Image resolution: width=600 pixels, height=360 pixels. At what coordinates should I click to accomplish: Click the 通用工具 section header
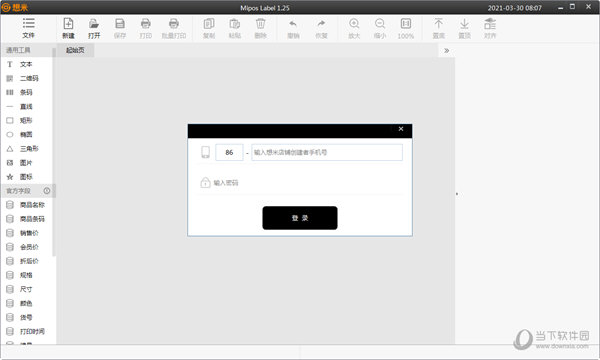click(27, 50)
